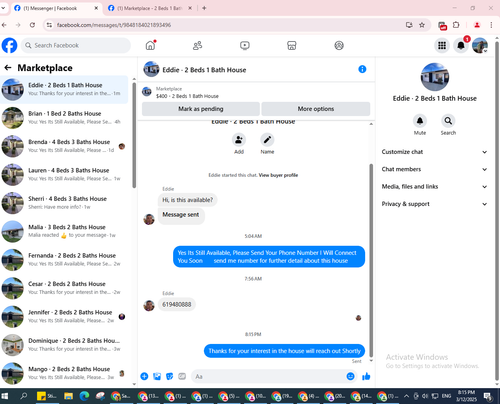Click the conversation list scrollbar

point(134,135)
